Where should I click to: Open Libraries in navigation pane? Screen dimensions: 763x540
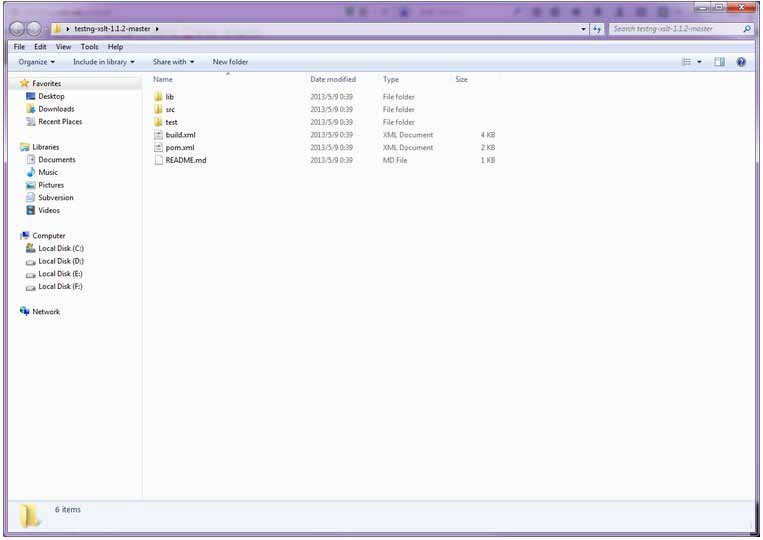click(45, 147)
